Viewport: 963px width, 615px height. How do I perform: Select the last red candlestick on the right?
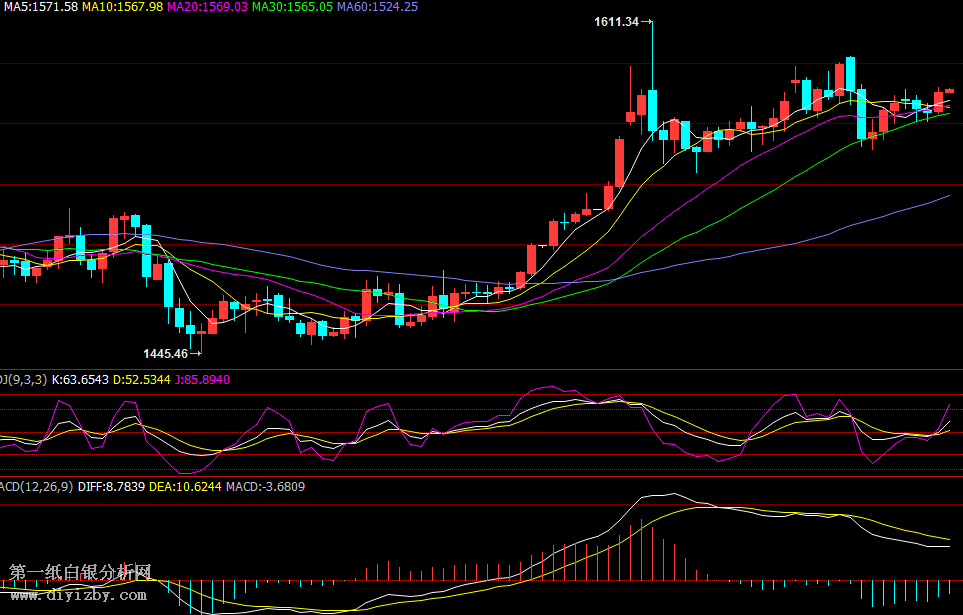coord(949,91)
